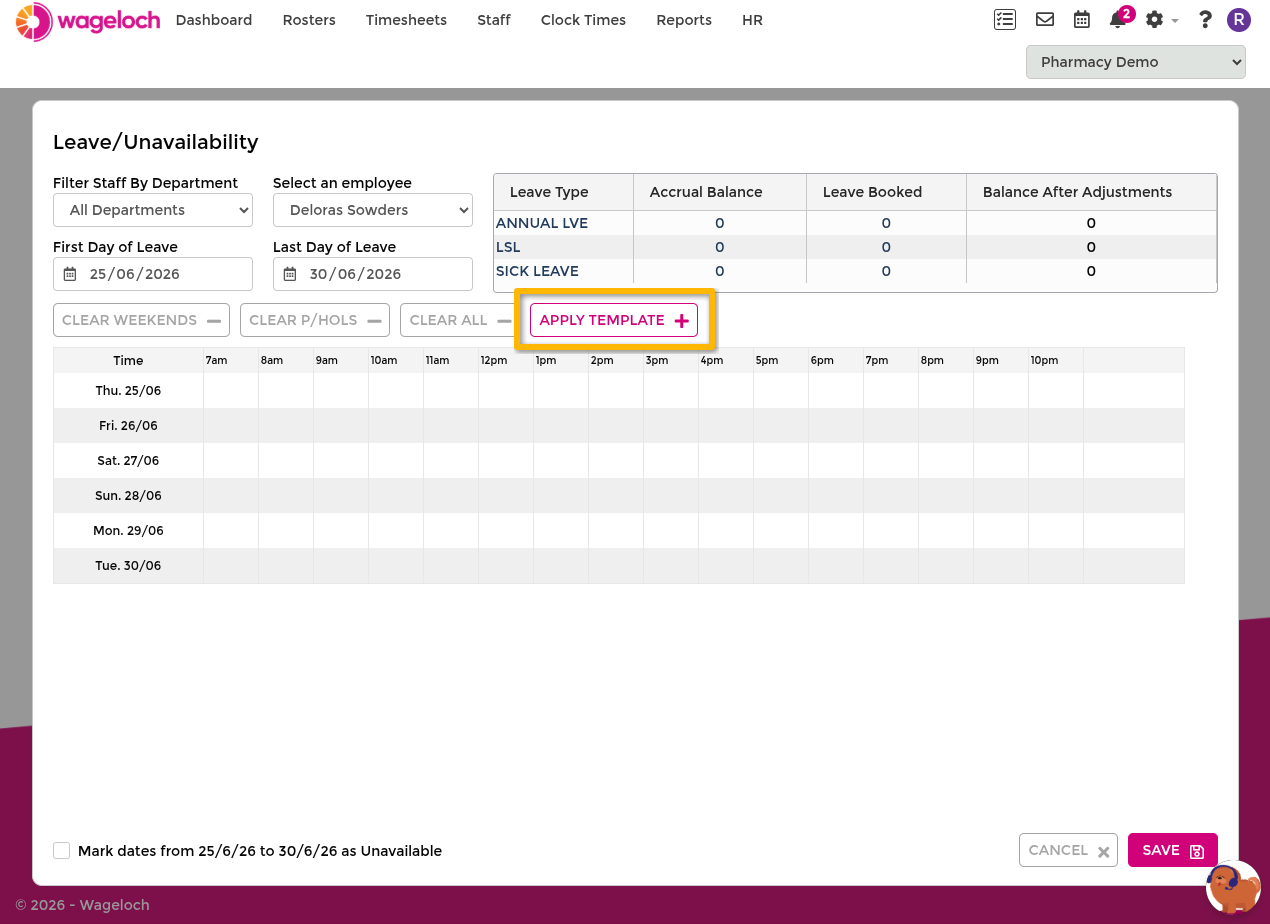The width and height of the screenshot is (1270, 924).
Task: Click the Sun. 28/06 row label
Action: click(x=128, y=496)
